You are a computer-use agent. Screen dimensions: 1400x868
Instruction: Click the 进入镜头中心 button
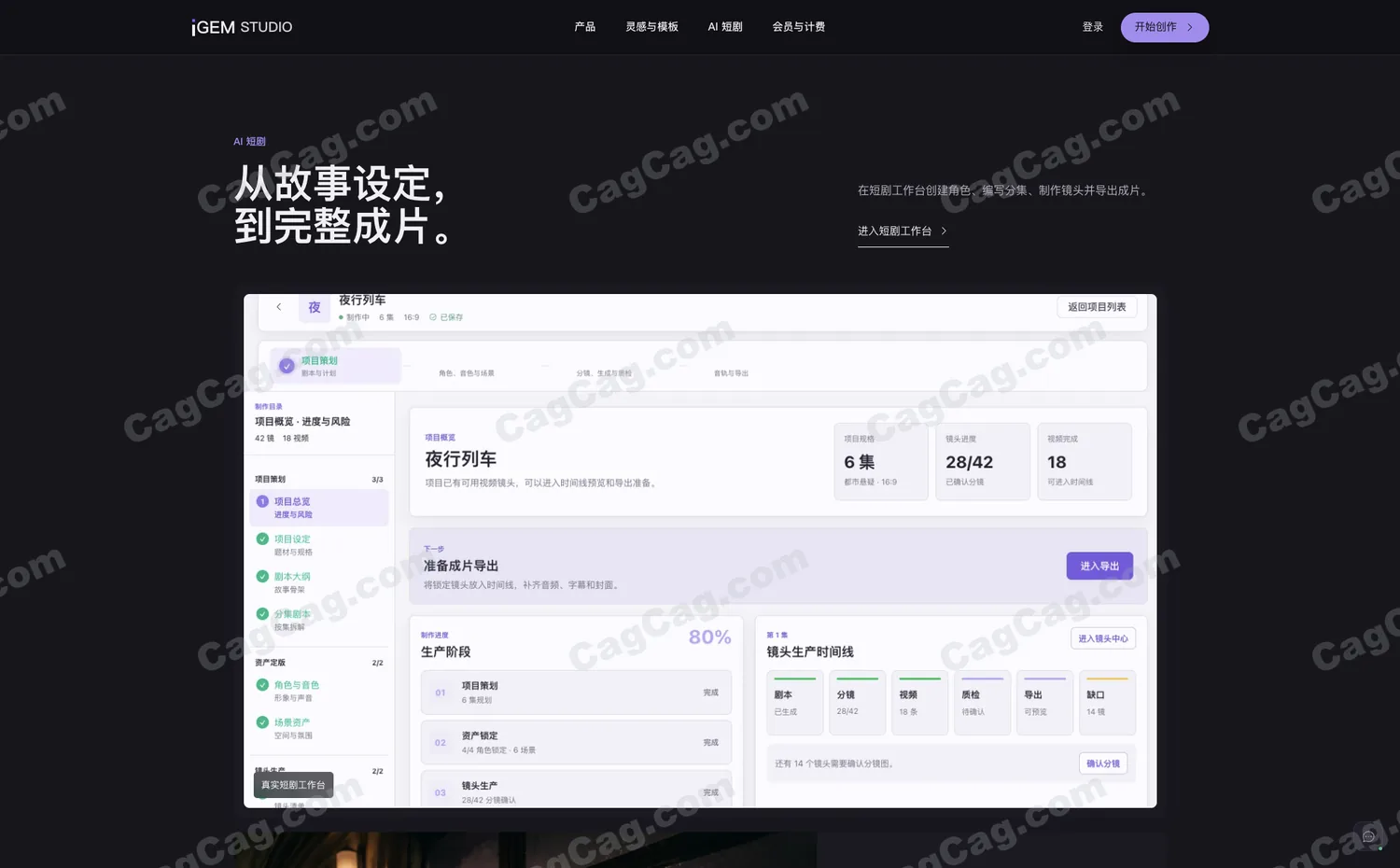pos(1103,638)
